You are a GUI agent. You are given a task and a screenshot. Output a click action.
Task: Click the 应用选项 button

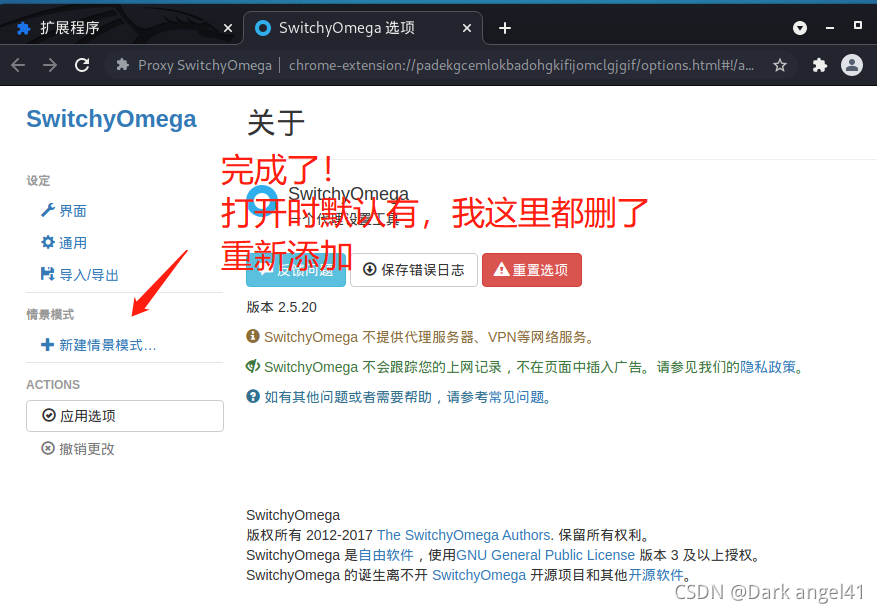coord(125,416)
